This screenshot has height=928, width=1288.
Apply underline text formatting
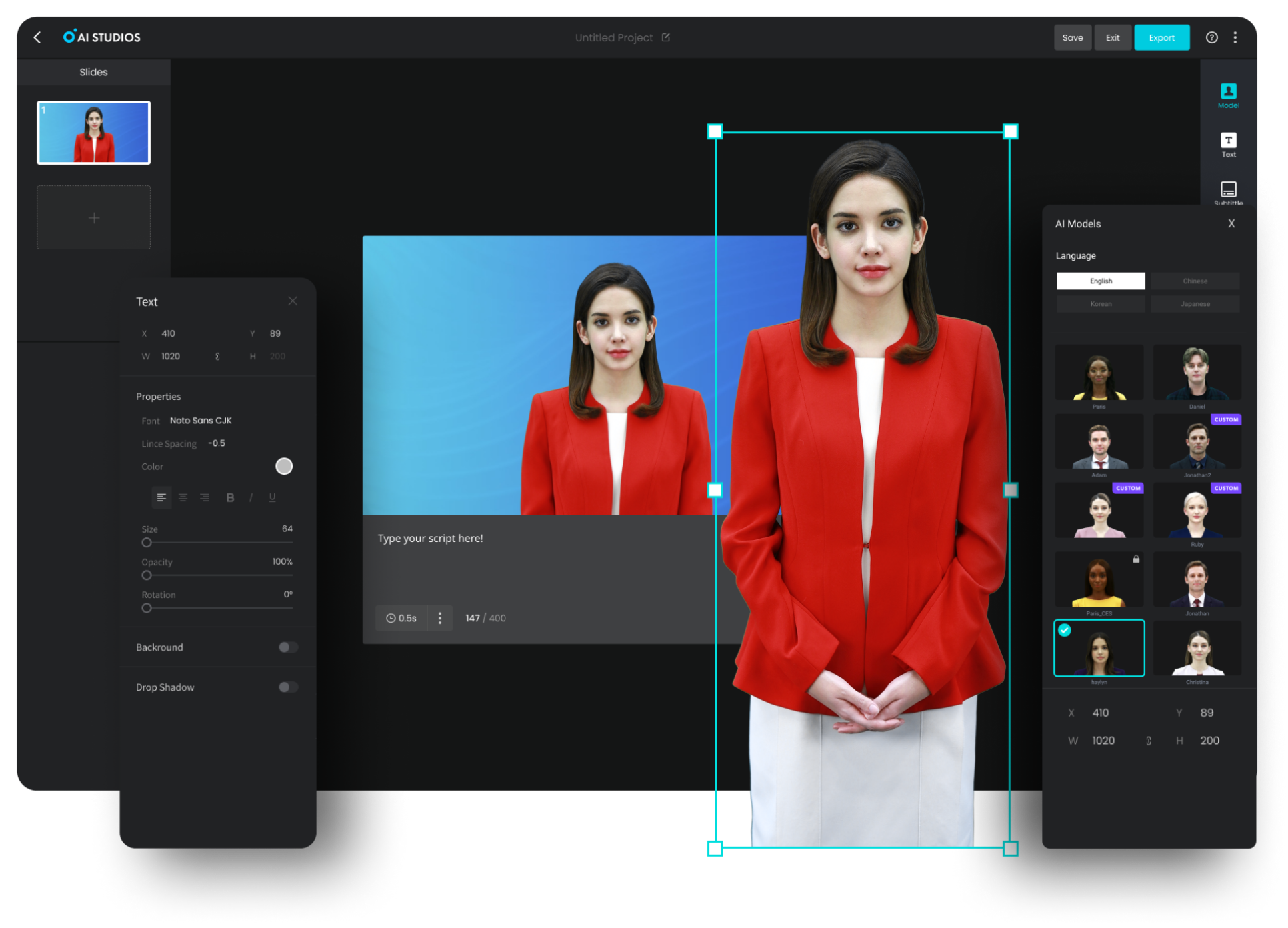tap(272, 497)
